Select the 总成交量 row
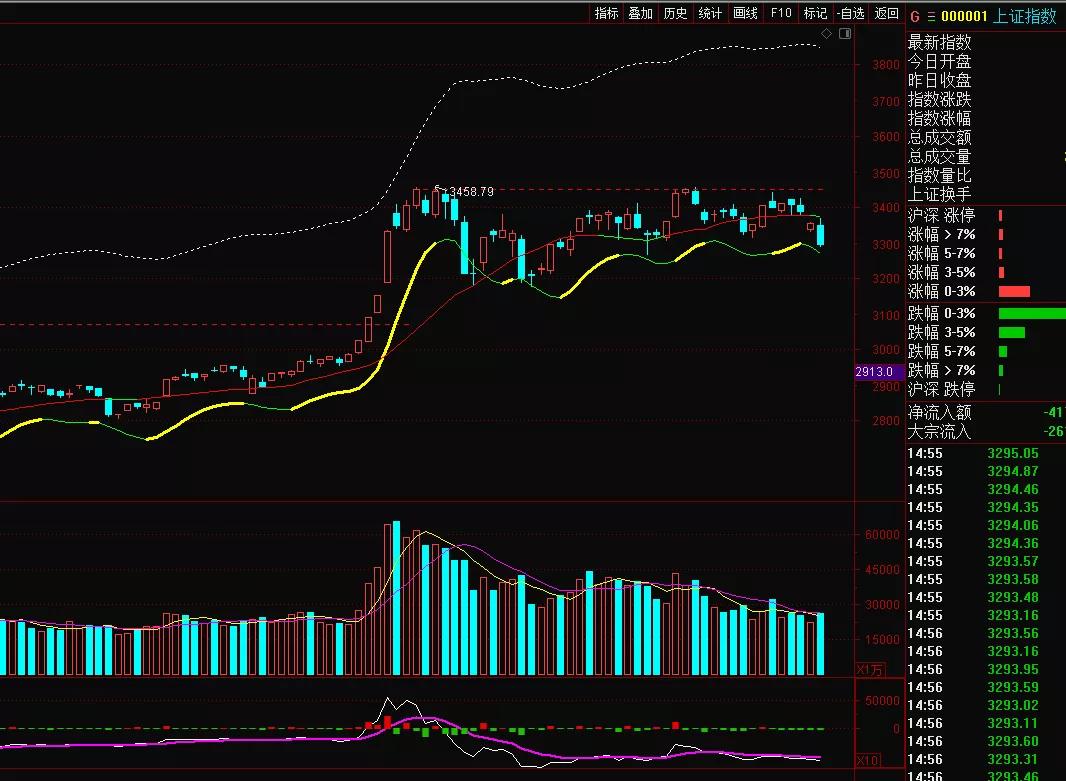 986,156
